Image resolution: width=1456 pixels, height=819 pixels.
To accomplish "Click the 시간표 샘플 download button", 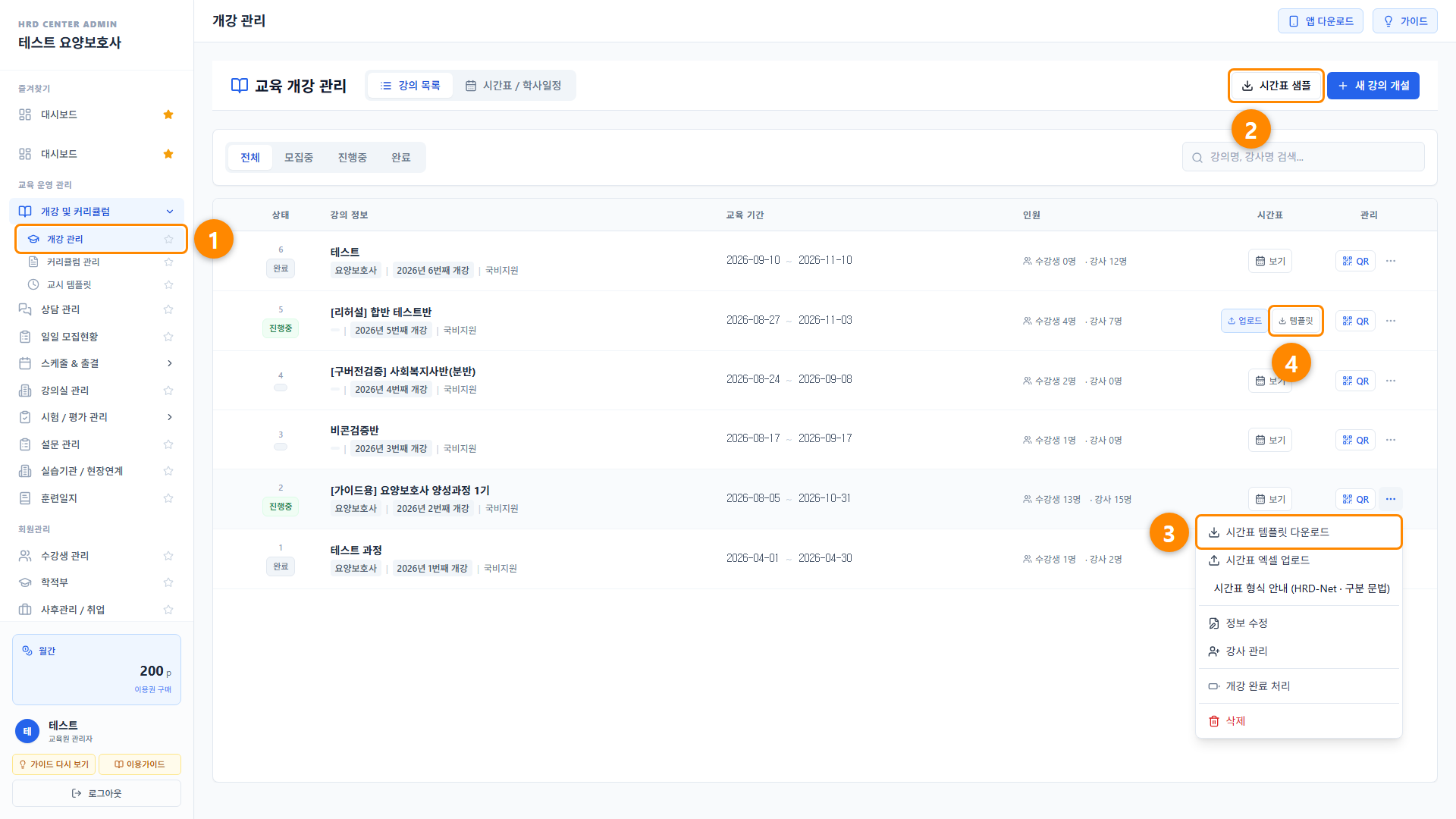I will (1276, 86).
